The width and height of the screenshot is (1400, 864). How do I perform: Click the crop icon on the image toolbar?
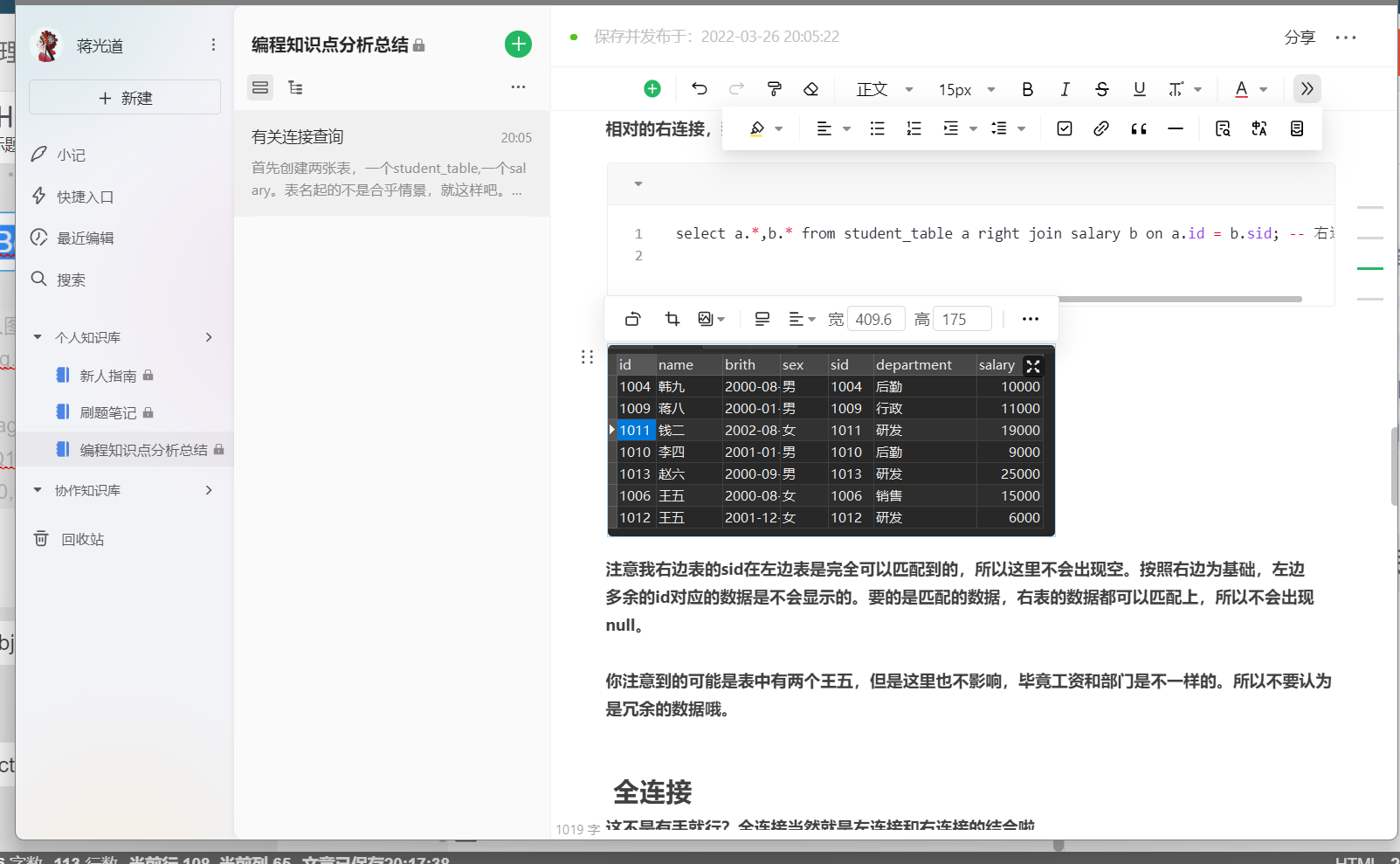click(x=672, y=318)
